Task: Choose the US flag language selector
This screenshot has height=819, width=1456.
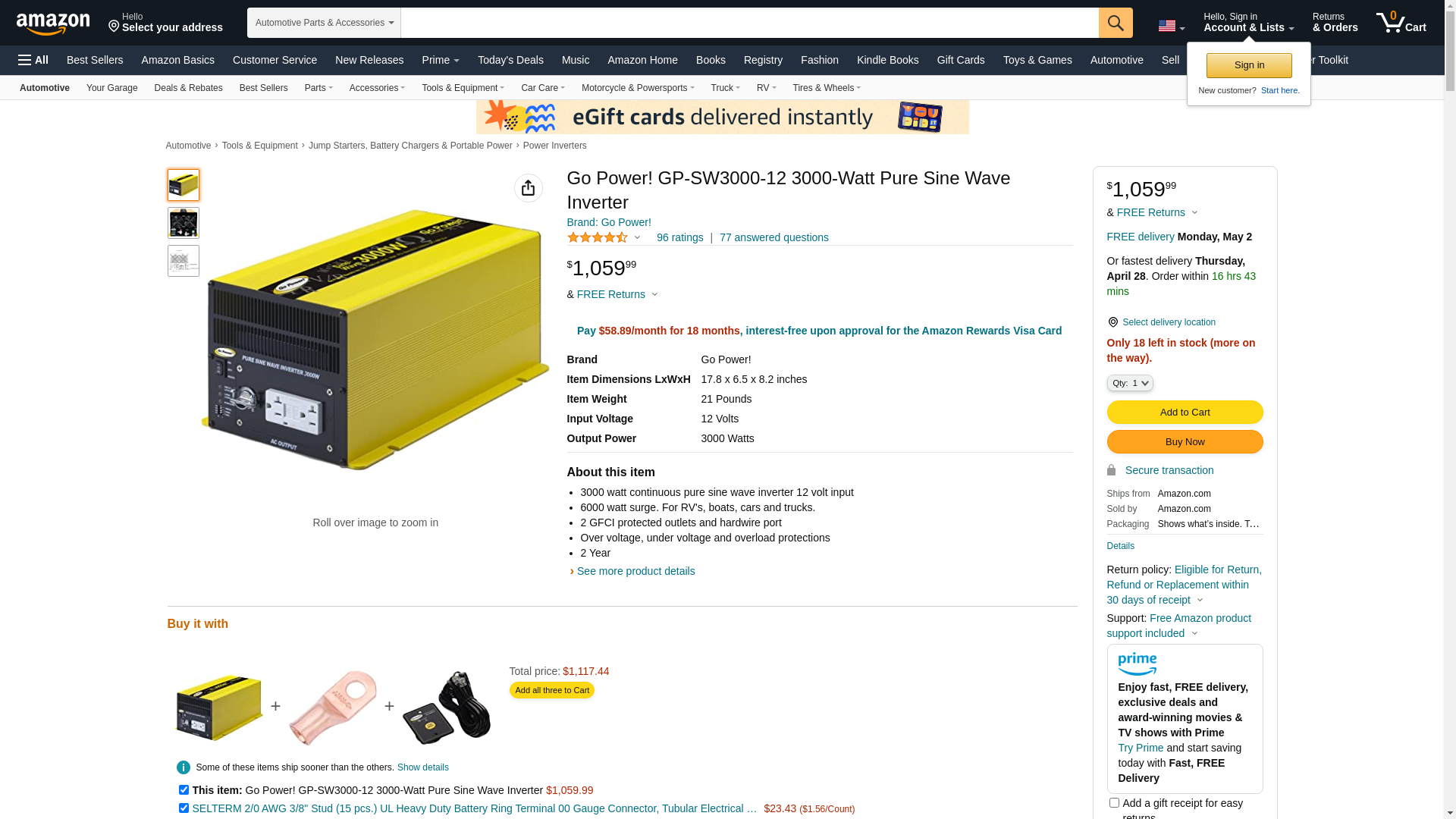Action: point(1171,26)
